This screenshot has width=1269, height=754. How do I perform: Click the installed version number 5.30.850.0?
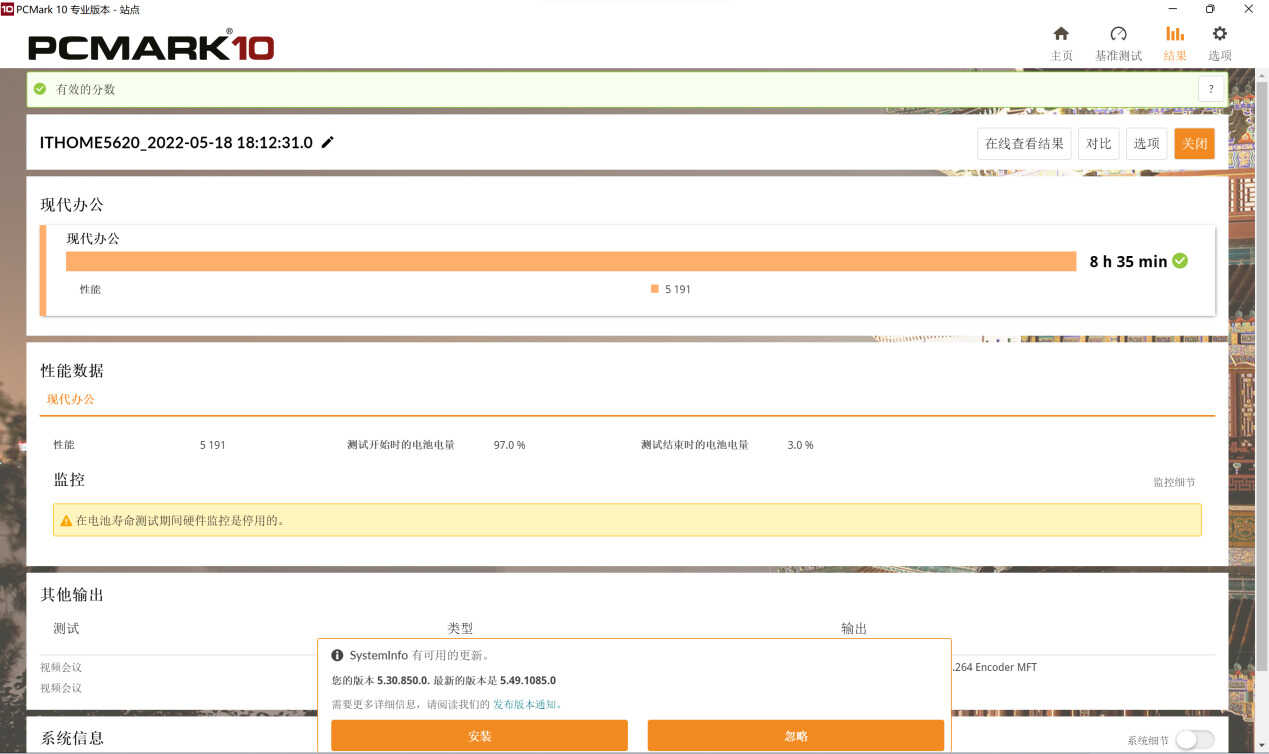pyautogui.click(x=402, y=680)
